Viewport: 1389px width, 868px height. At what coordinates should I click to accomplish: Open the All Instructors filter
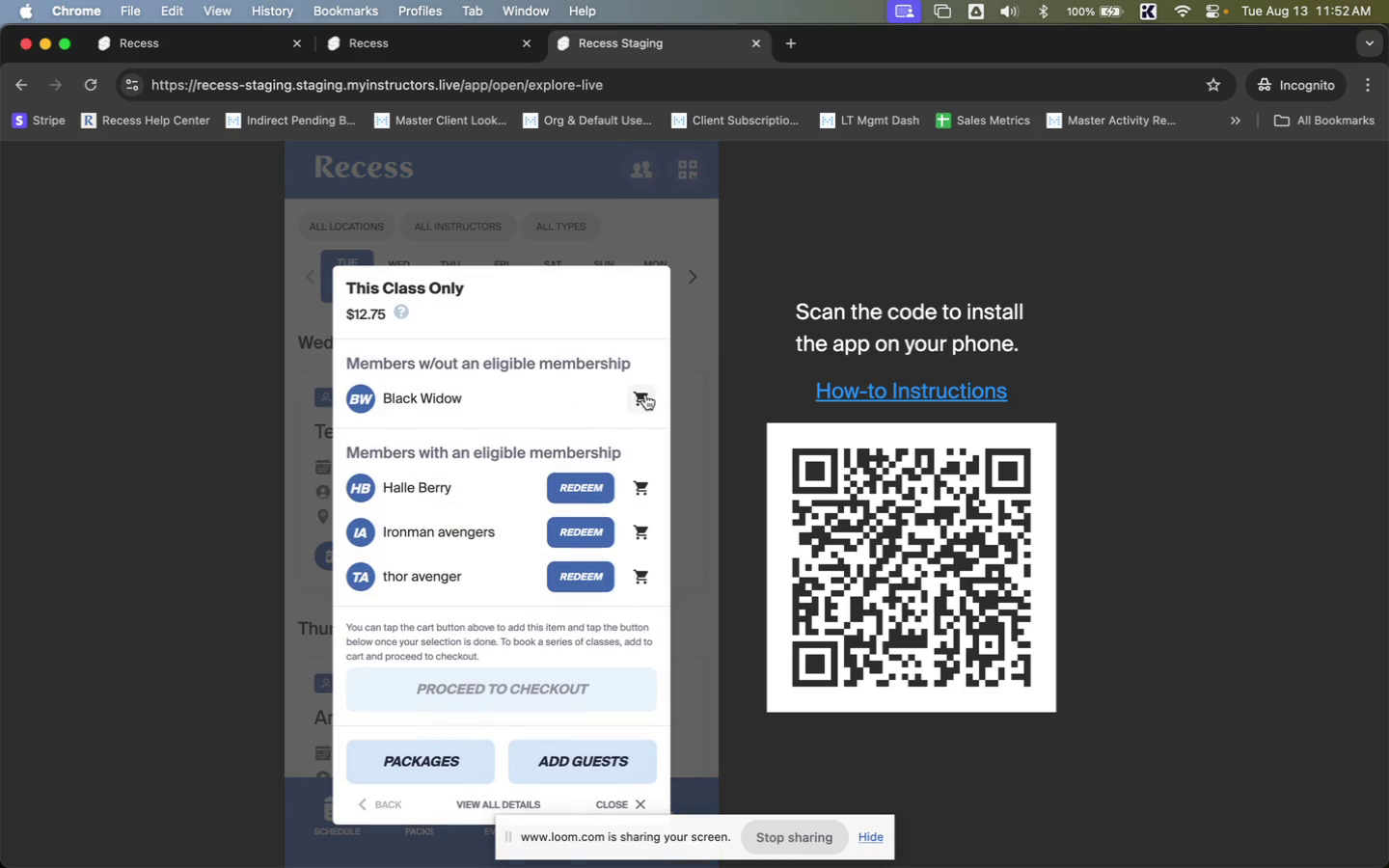[458, 227]
